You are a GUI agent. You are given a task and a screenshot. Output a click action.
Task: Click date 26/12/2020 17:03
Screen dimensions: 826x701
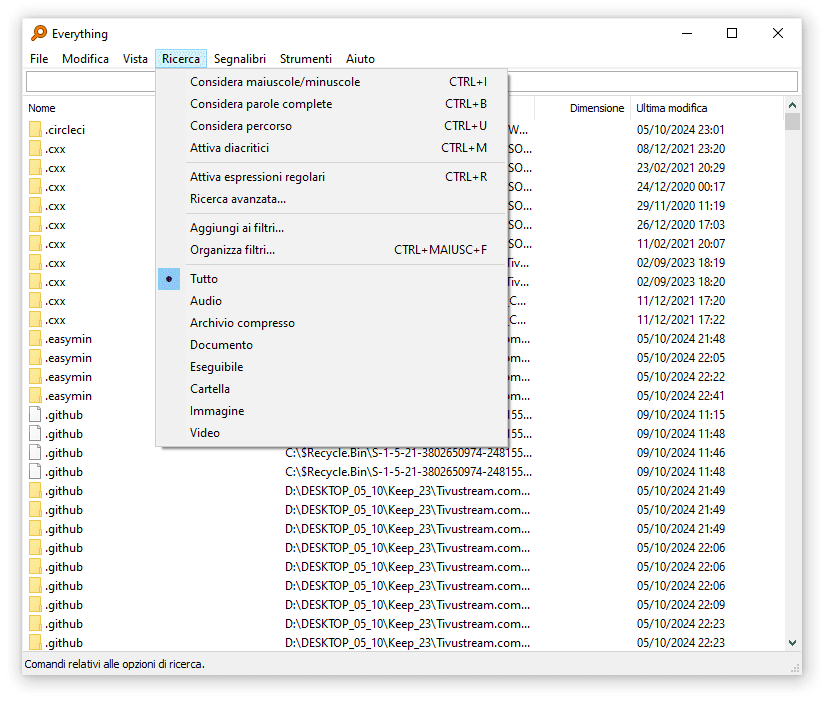click(x=681, y=225)
